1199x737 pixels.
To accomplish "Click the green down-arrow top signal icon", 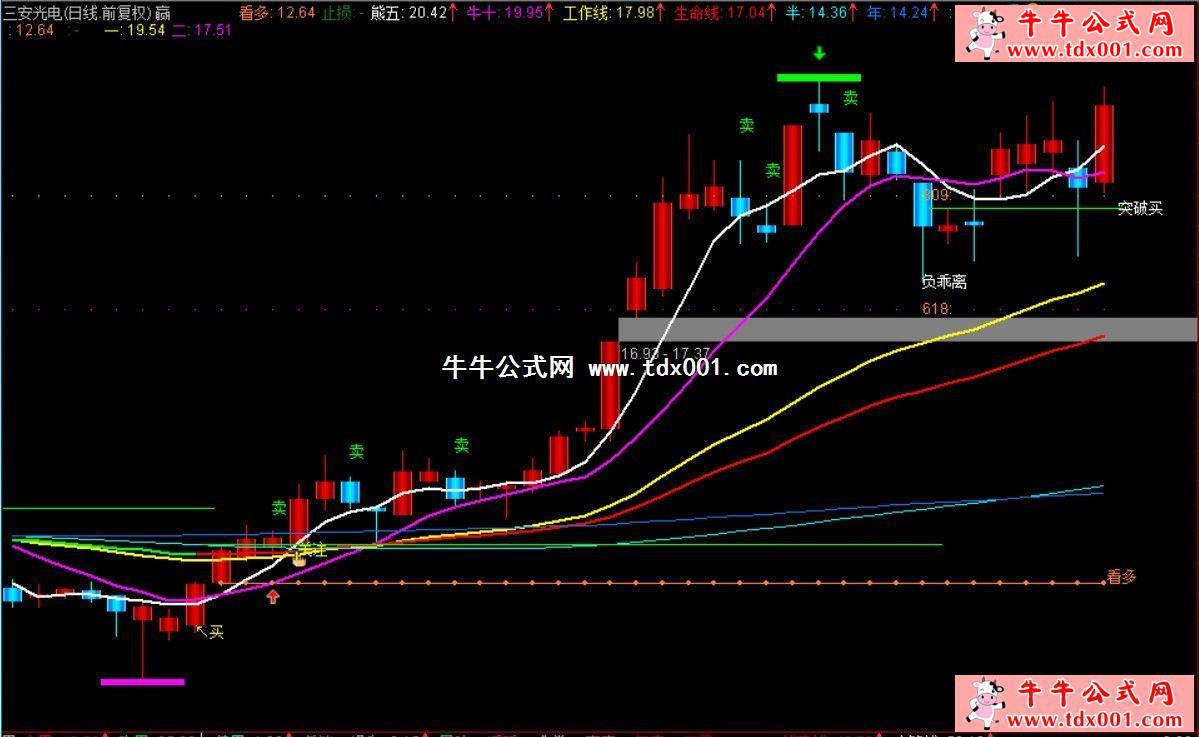I will 819,54.
